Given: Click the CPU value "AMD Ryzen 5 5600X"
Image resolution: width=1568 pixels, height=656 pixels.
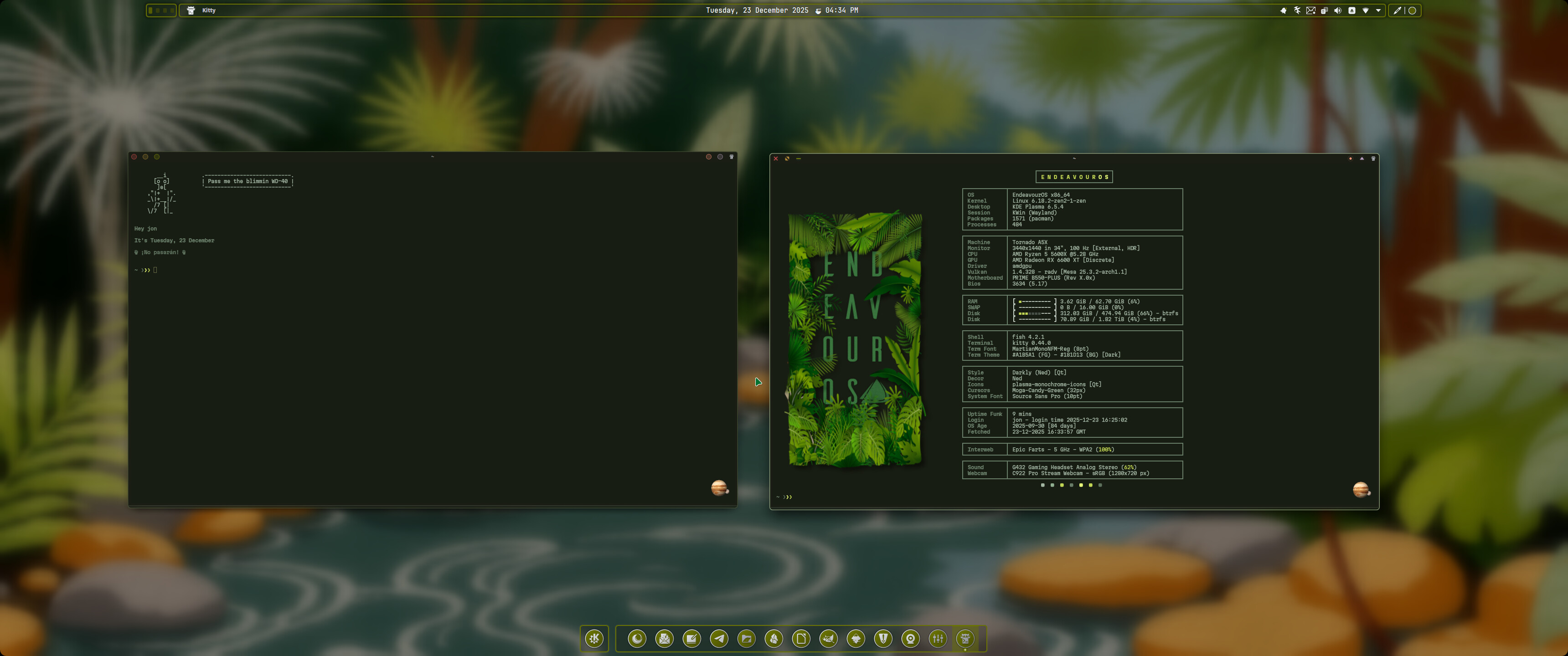Looking at the screenshot, I should pos(1039,254).
